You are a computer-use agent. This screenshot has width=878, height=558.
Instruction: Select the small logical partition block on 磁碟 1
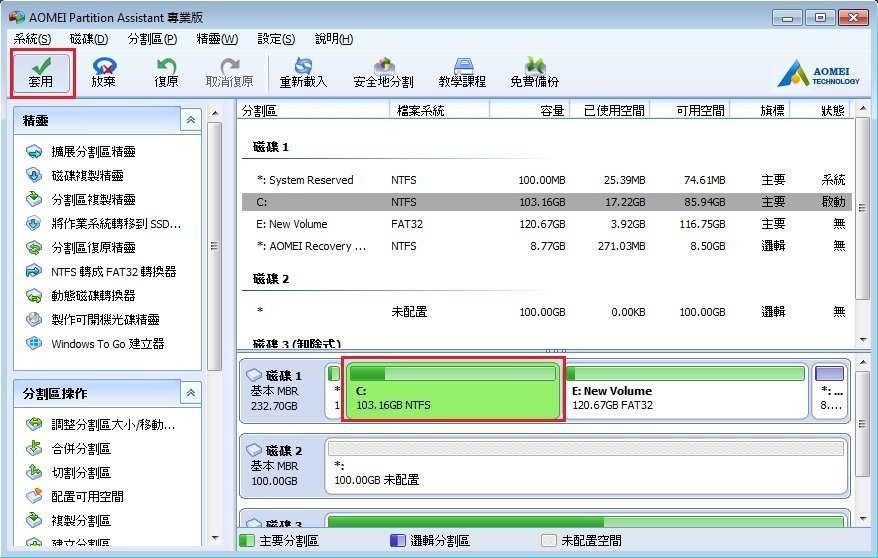click(830, 391)
